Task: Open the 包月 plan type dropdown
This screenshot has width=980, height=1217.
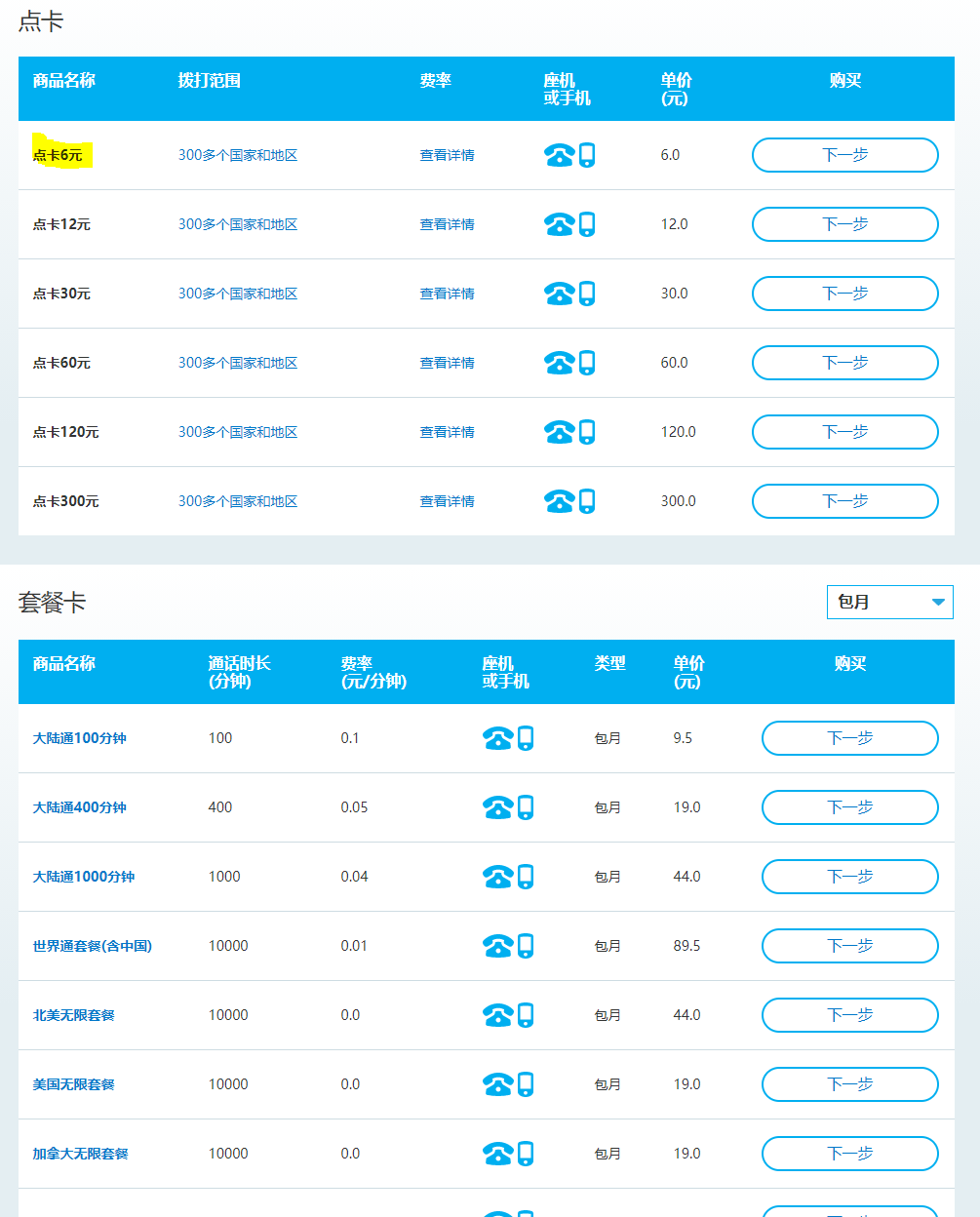Action: click(889, 603)
